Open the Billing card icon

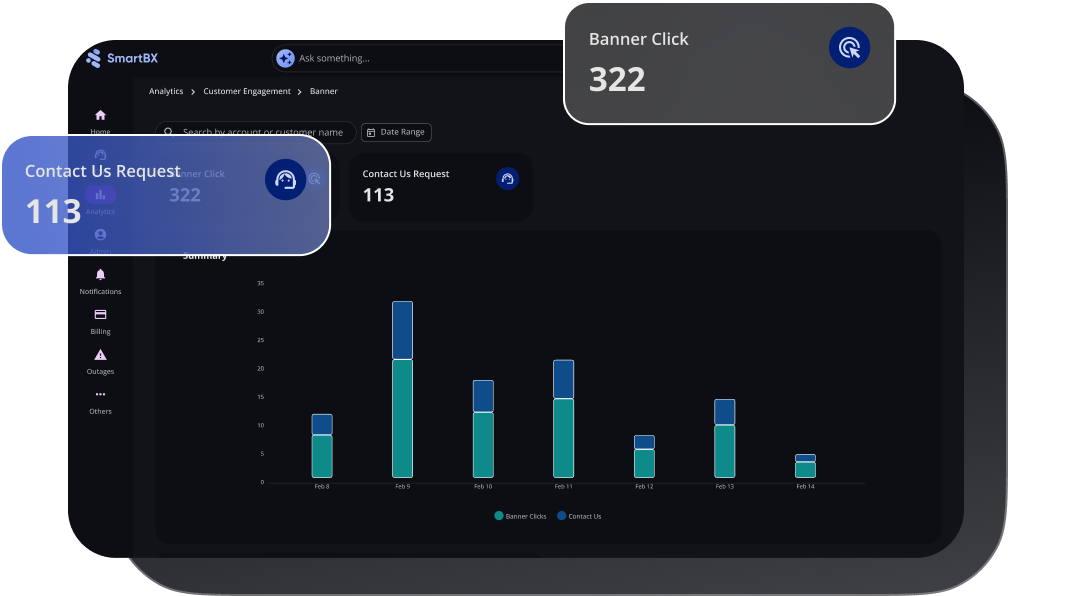click(x=100, y=315)
